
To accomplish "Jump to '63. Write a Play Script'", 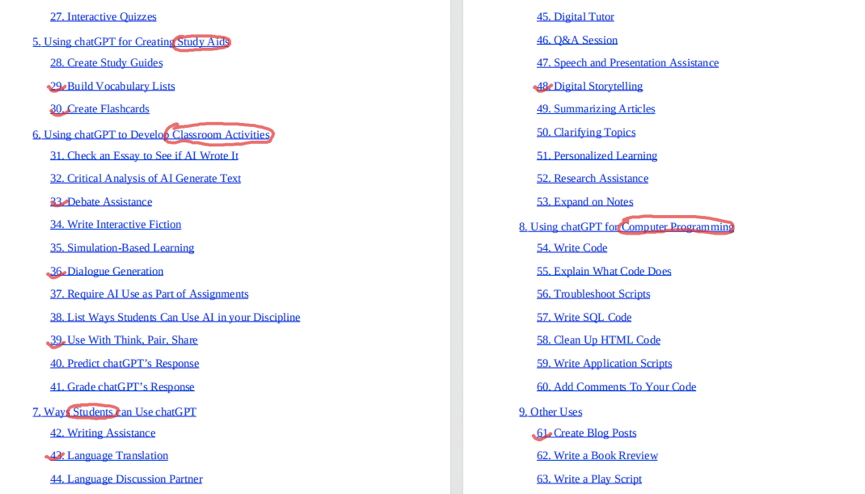I will coord(589,479).
